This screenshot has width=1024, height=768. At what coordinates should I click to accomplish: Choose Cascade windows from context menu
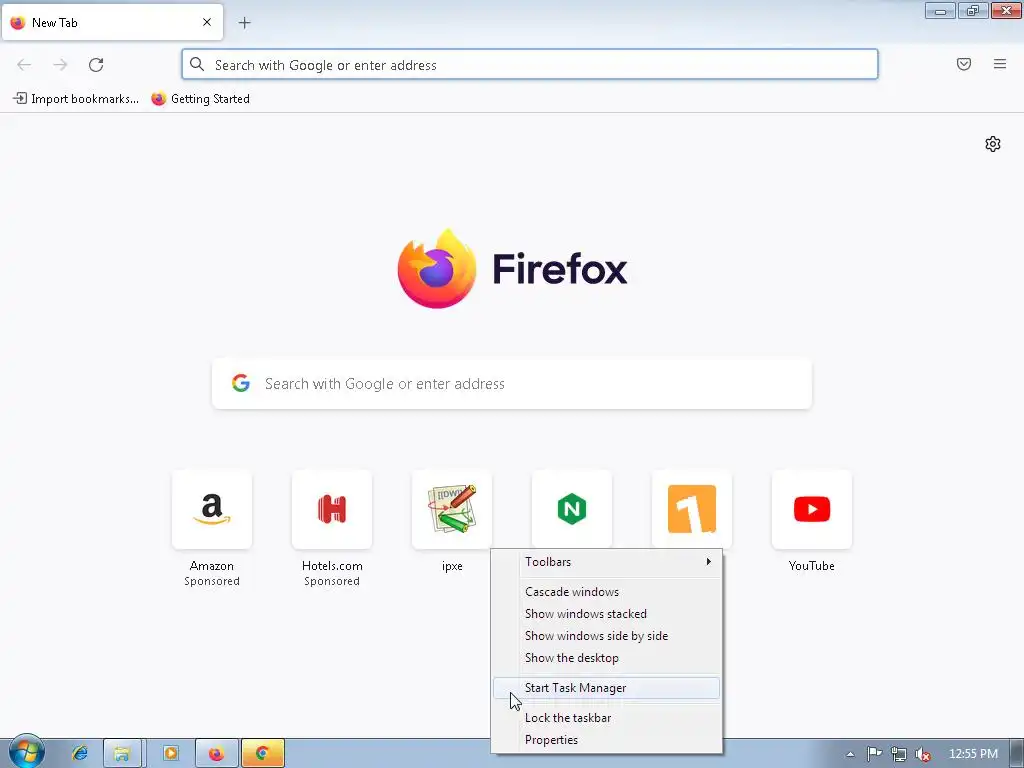607,592
